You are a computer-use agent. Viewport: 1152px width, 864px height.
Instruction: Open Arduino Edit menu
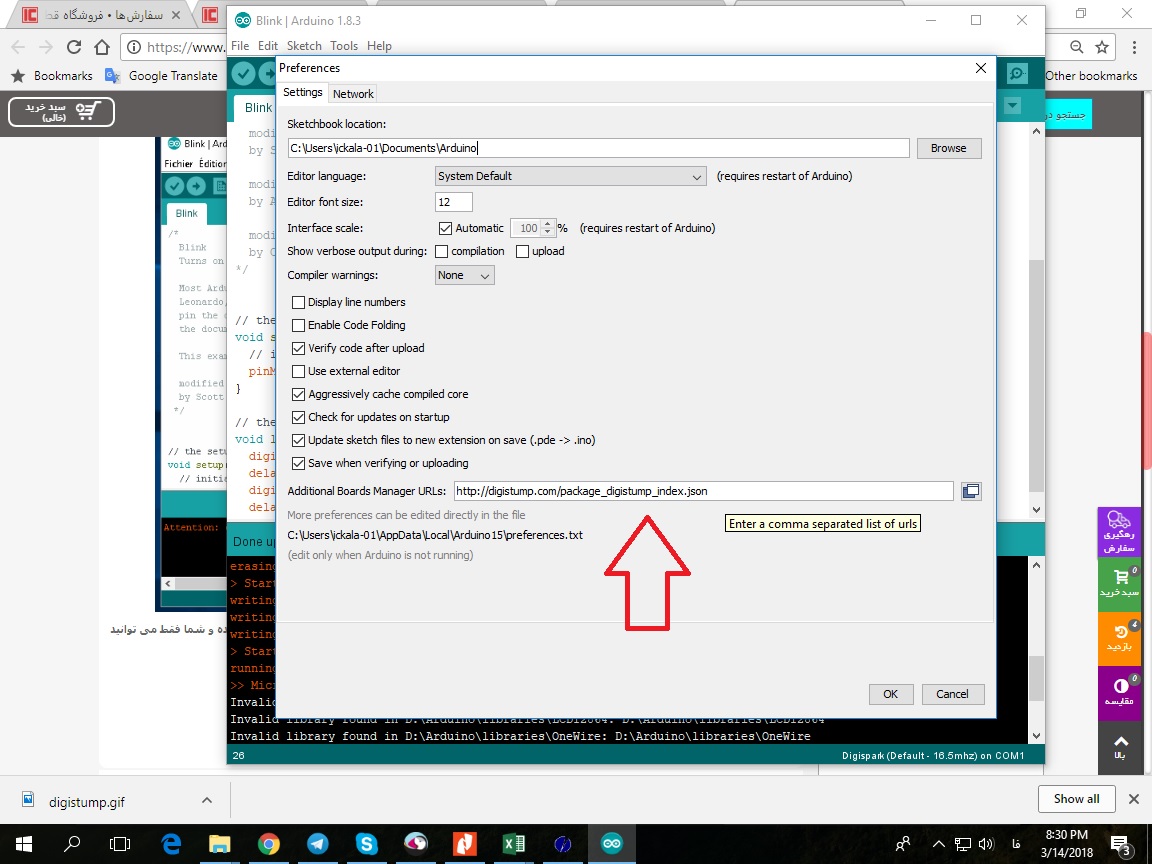[267, 46]
